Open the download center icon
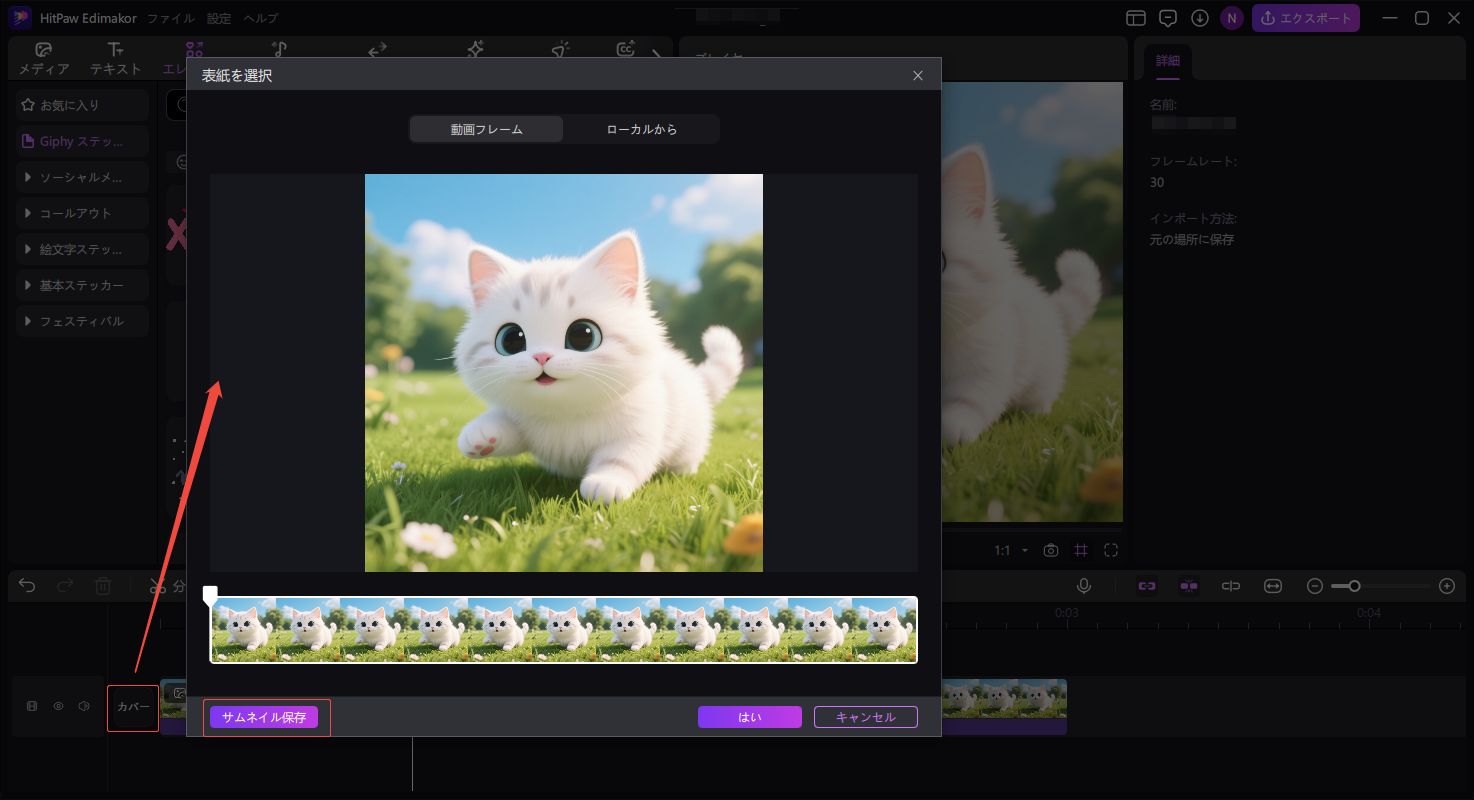The width and height of the screenshot is (1474, 800). pyautogui.click(x=1200, y=18)
